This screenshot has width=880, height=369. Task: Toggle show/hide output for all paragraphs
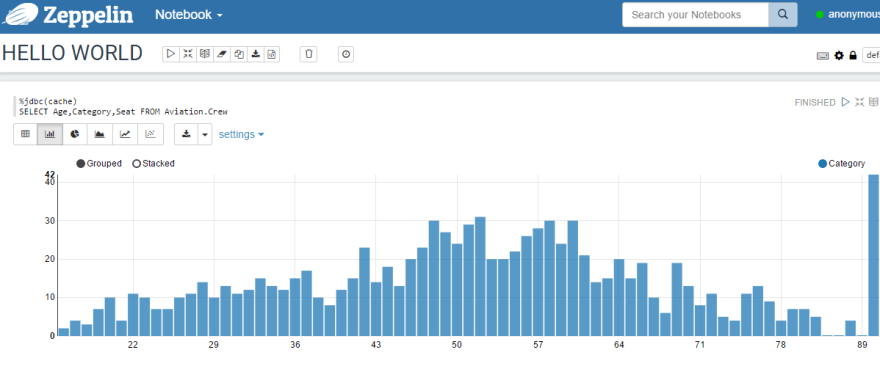pyautogui.click(x=205, y=54)
